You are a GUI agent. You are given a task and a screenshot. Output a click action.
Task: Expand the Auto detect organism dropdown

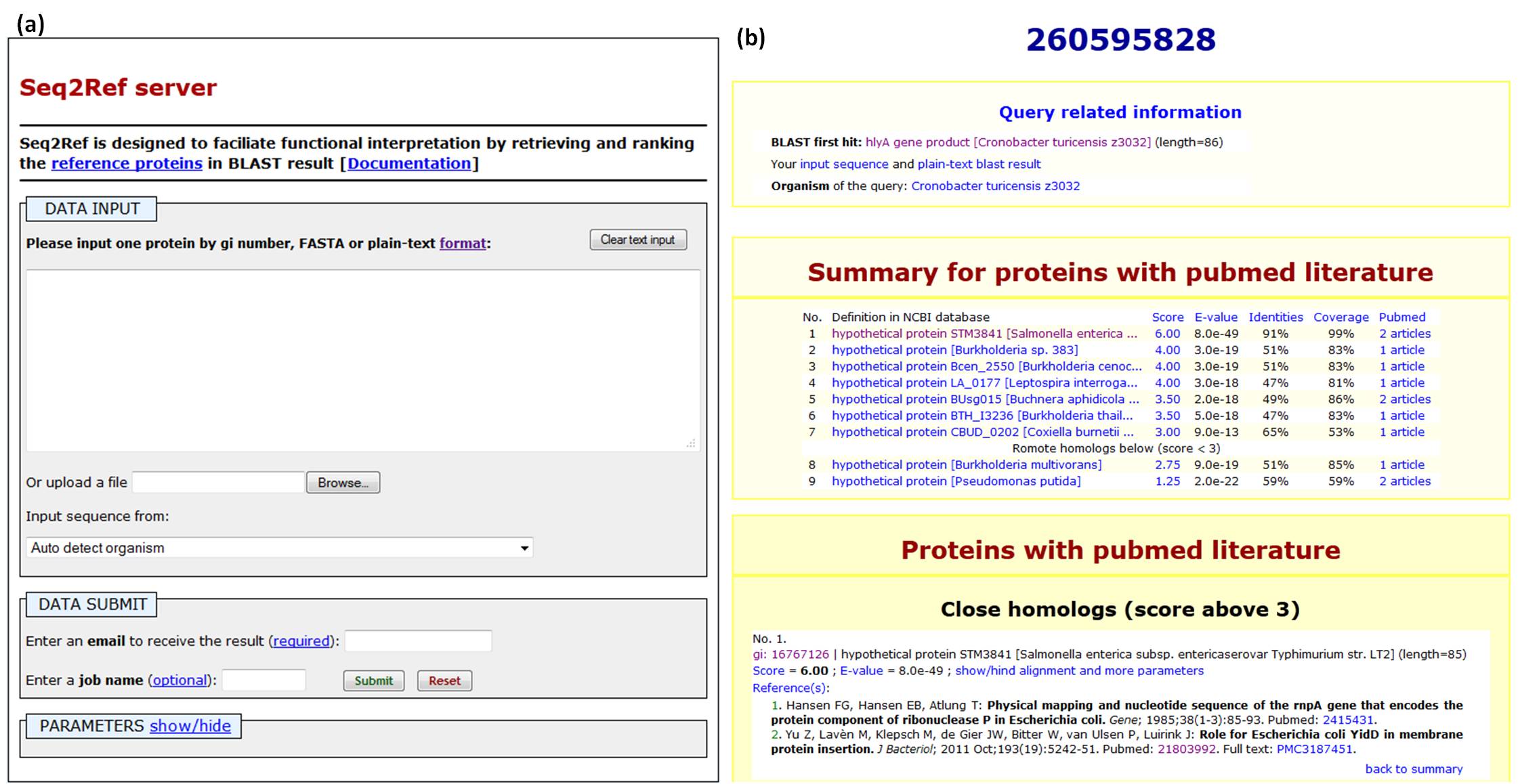click(280, 548)
